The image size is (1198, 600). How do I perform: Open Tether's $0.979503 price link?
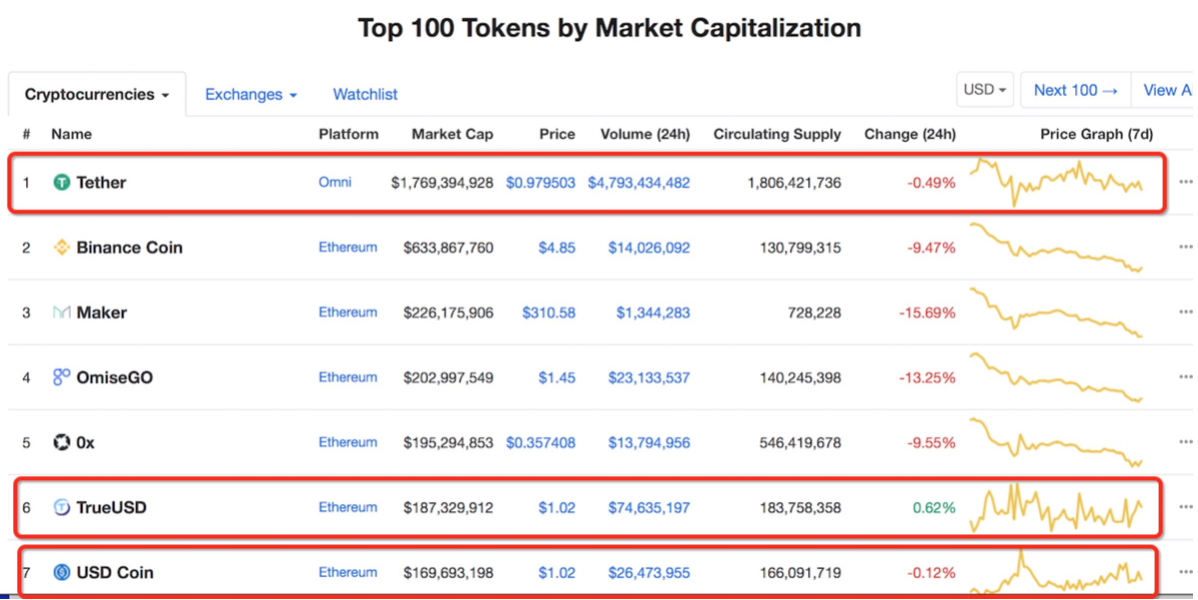point(540,182)
